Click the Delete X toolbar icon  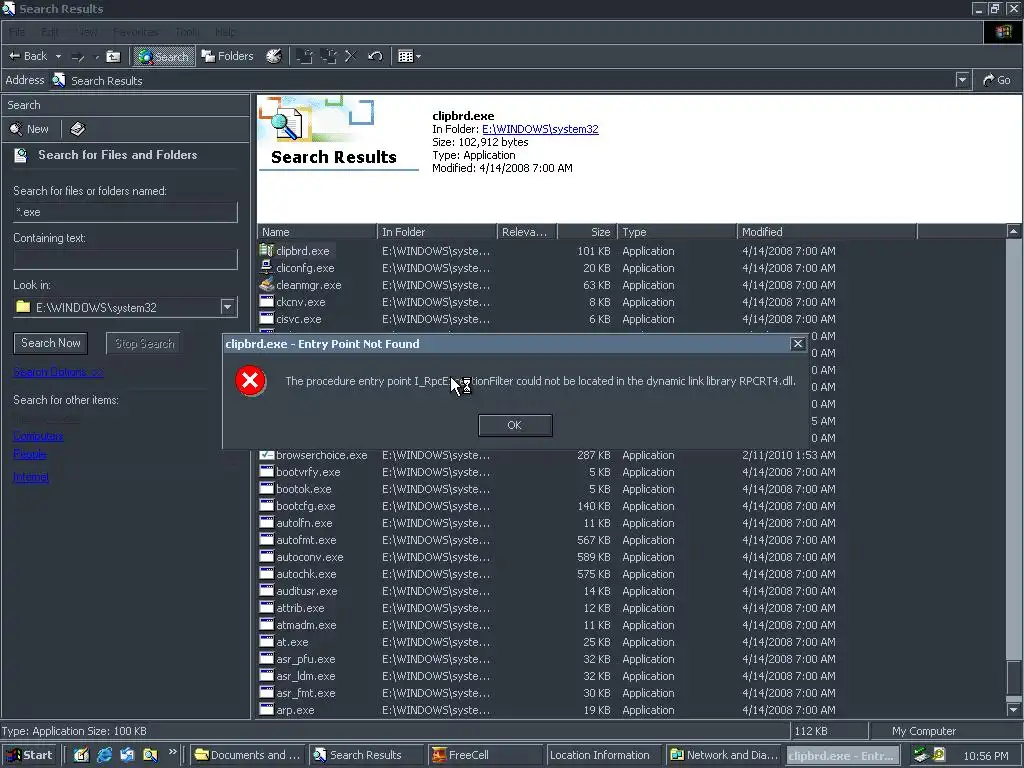tap(351, 56)
